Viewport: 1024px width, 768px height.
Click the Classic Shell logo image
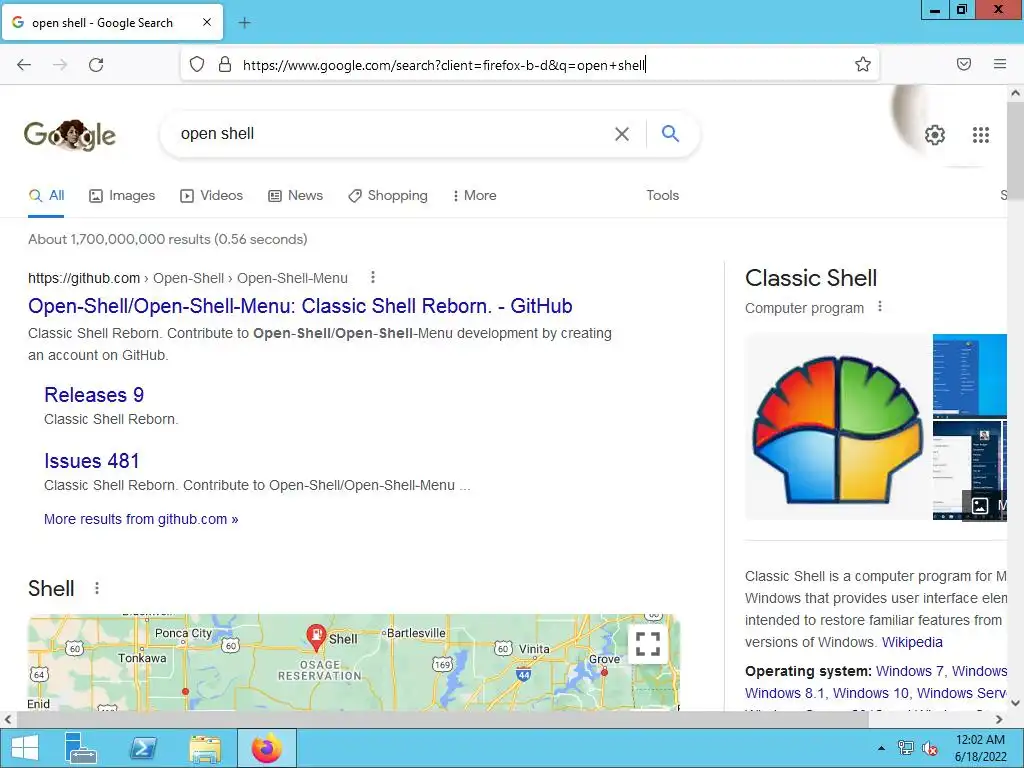(838, 427)
